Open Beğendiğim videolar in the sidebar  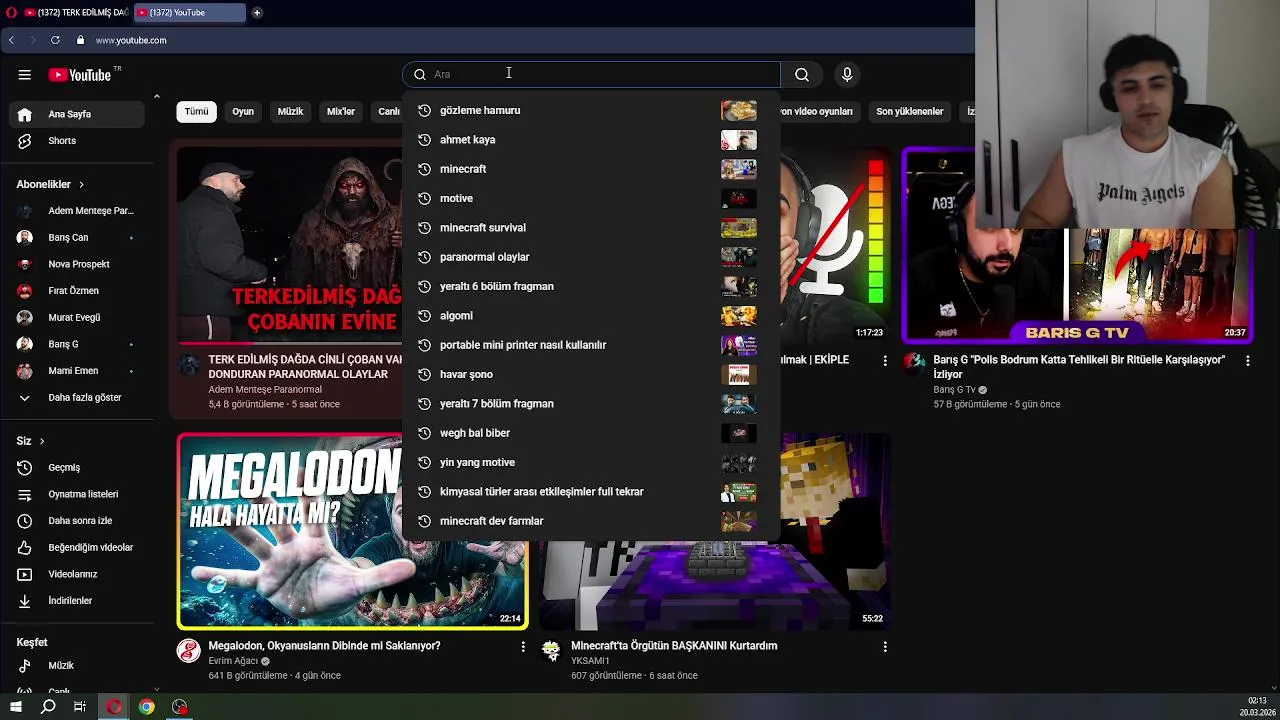pyautogui.click(x=76, y=548)
